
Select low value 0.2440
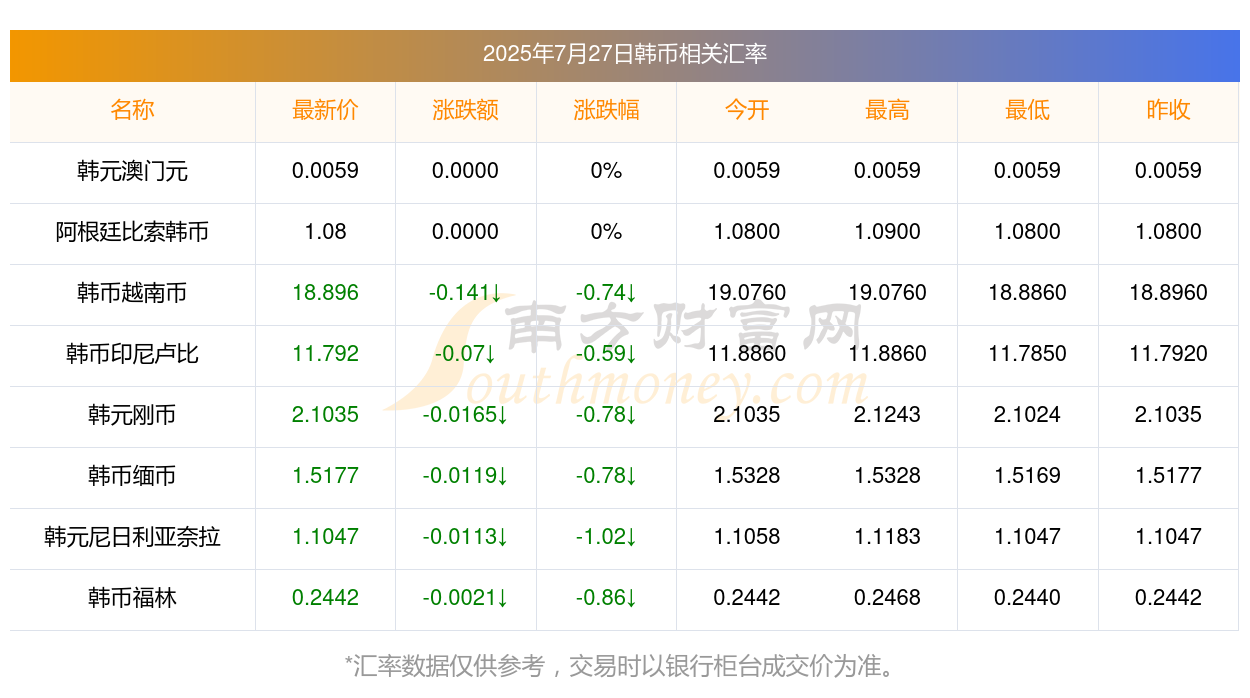(1028, 598)
